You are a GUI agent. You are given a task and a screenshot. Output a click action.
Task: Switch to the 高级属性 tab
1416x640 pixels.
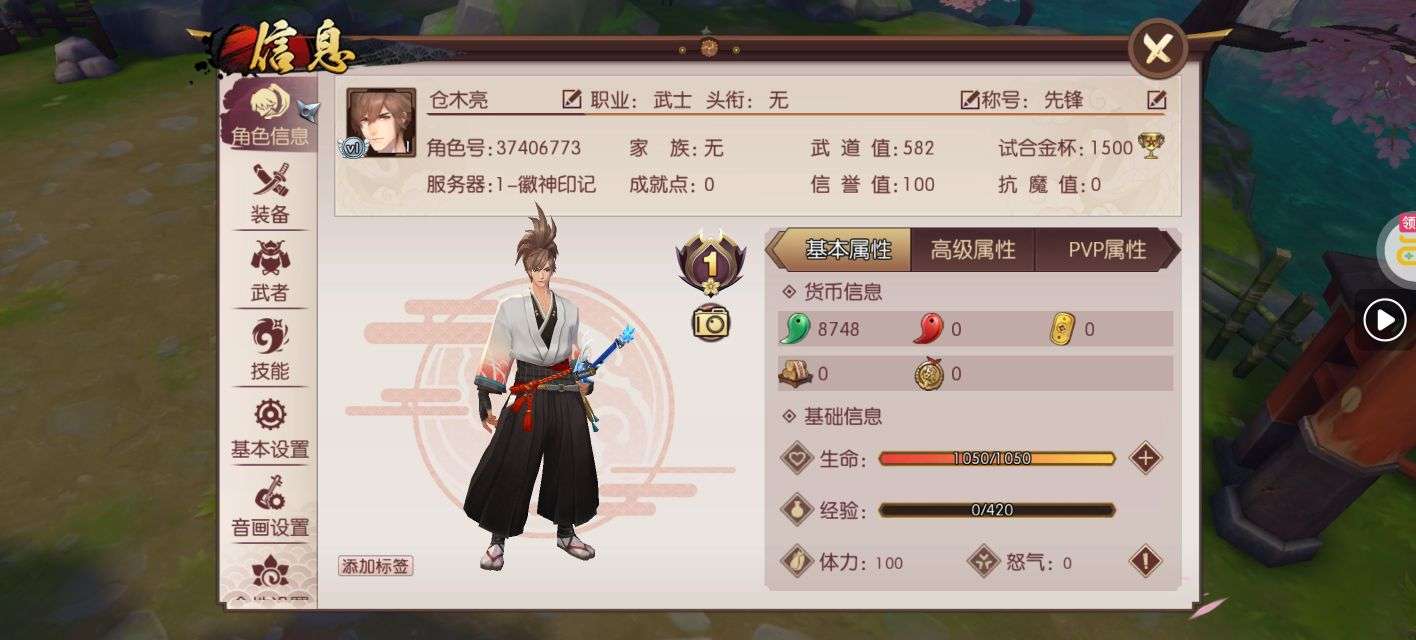point(973,250)
